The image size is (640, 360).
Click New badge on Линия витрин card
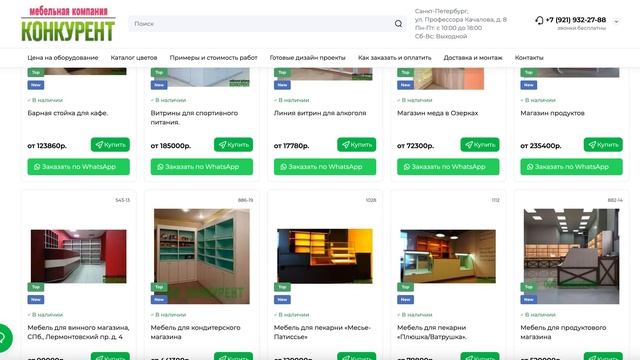282,85
